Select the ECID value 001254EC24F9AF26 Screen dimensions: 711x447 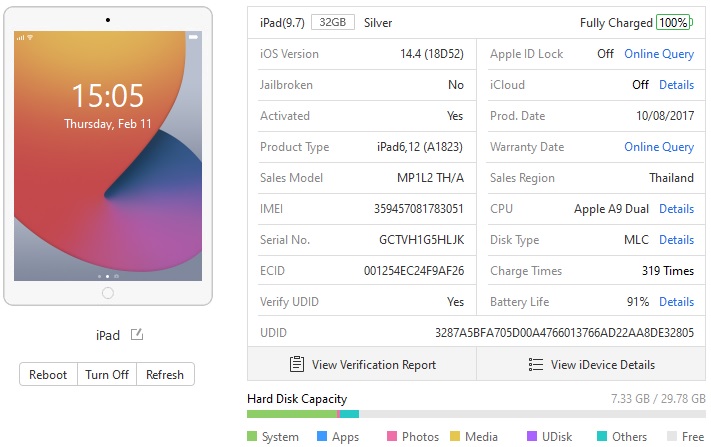414,271
